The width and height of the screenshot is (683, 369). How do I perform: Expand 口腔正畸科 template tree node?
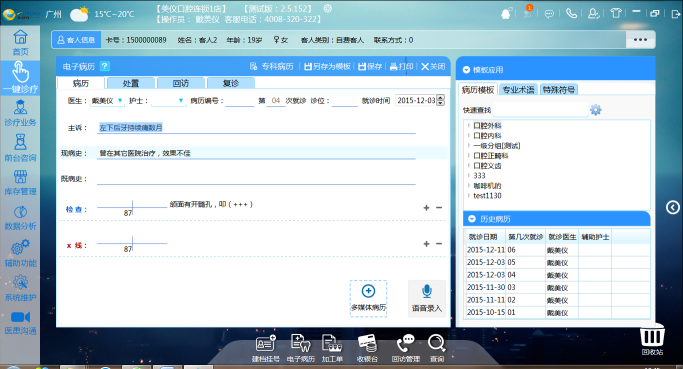[469, 156]
